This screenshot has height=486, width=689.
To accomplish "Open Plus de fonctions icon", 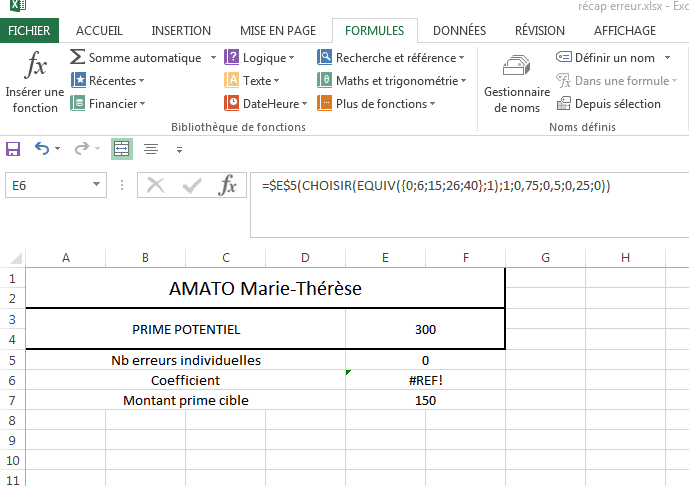I will (325, 104).
